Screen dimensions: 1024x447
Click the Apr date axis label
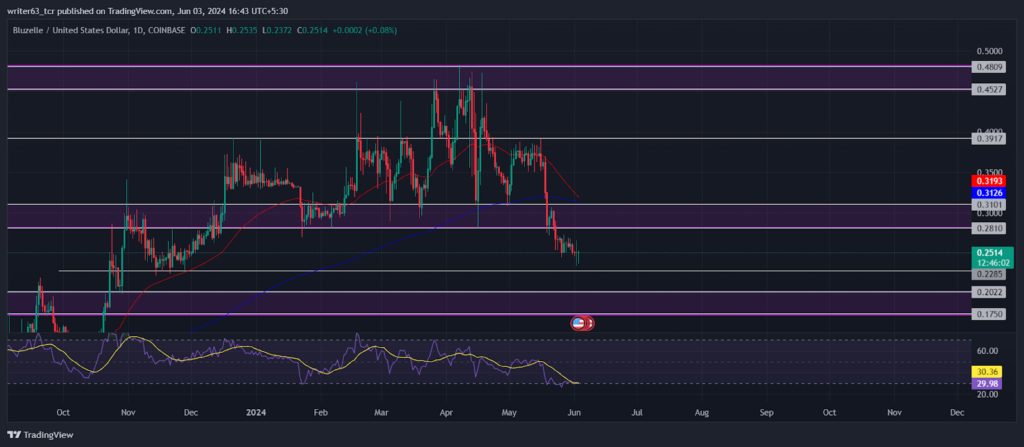pyautogui.click(x=447, y=413)
